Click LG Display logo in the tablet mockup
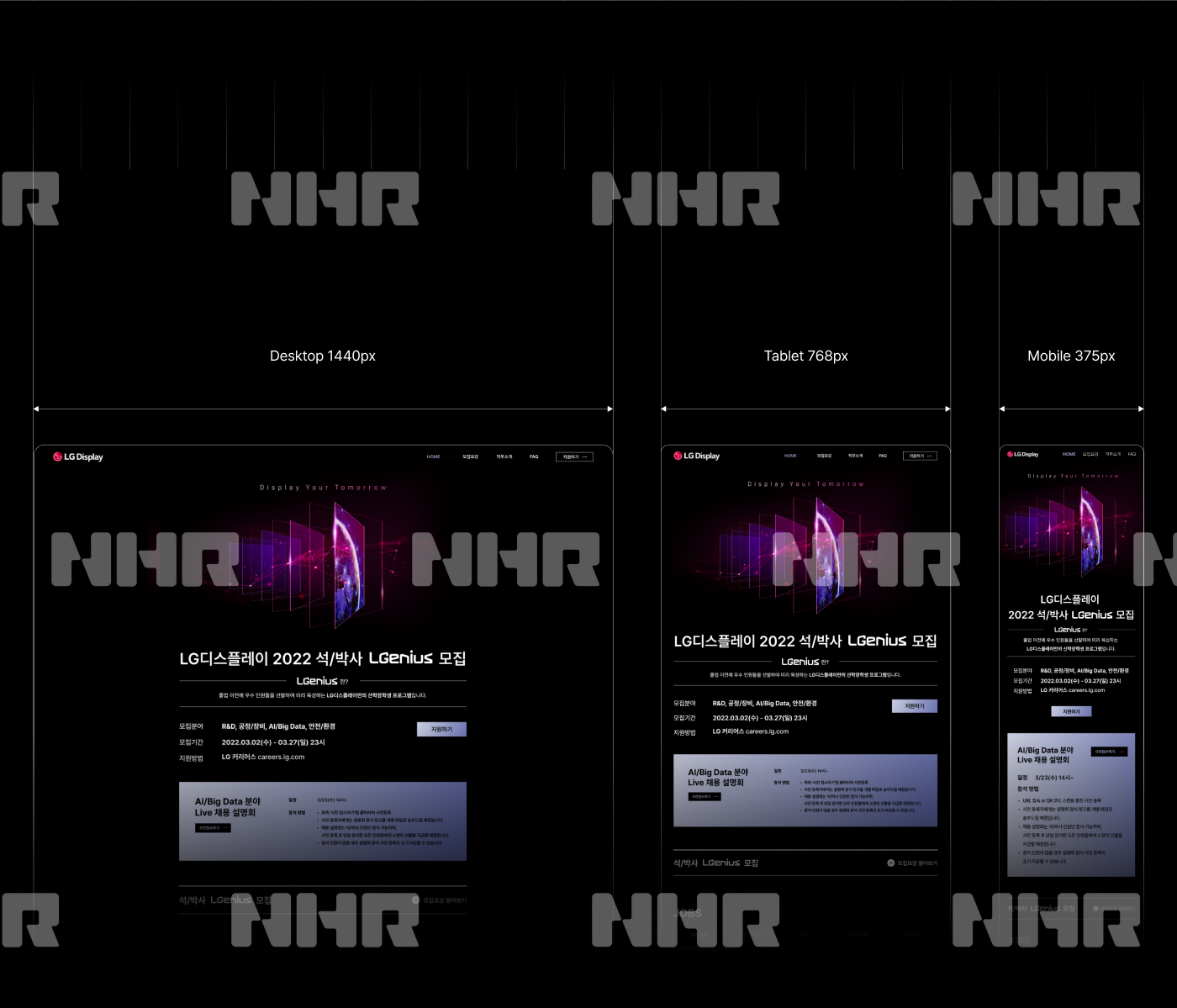1177x1008 pixels. click(697, 456)
